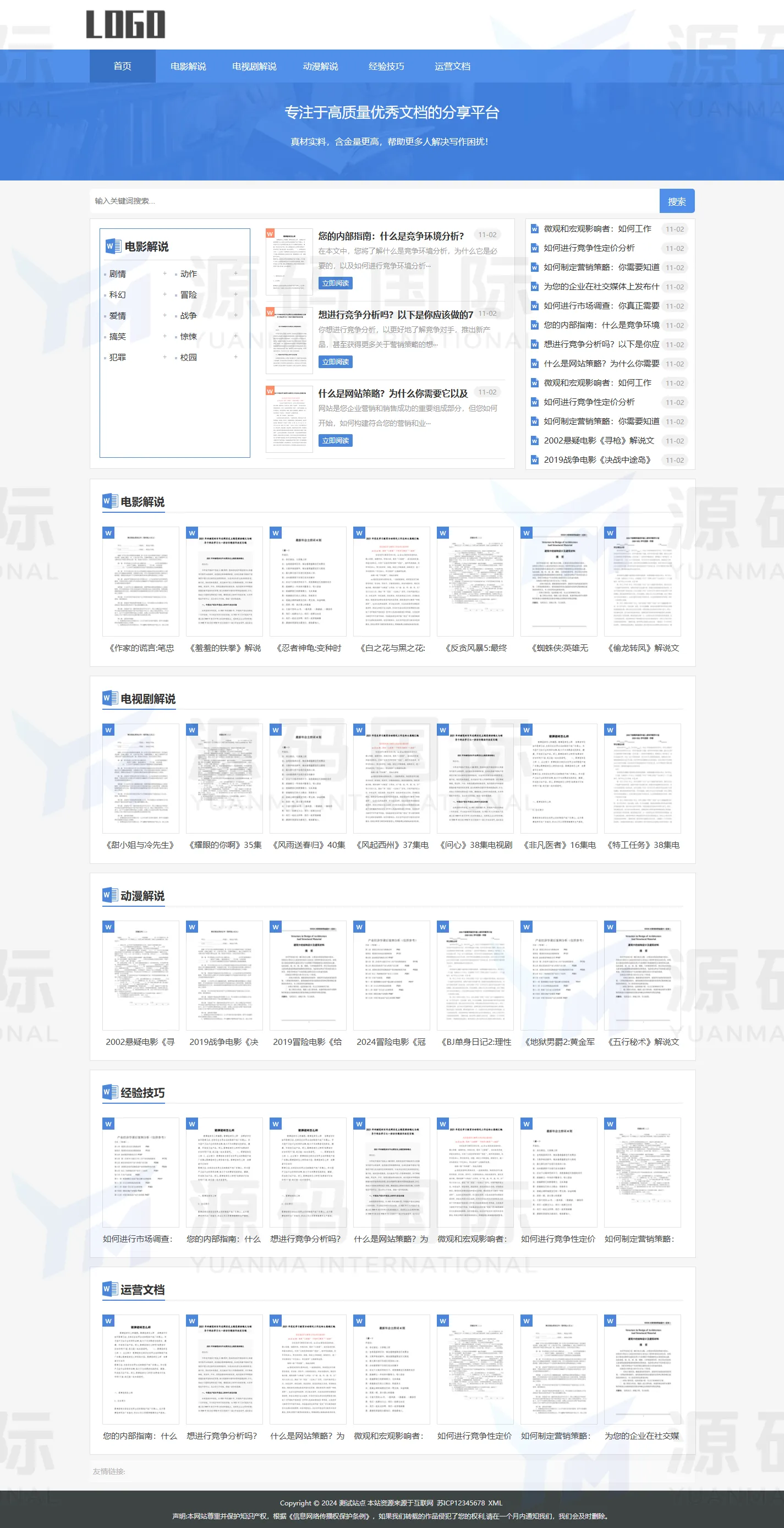
Task: Click the Word icon heading the 电影解说 thumbnail section
Action: click(x=109, y=501)
